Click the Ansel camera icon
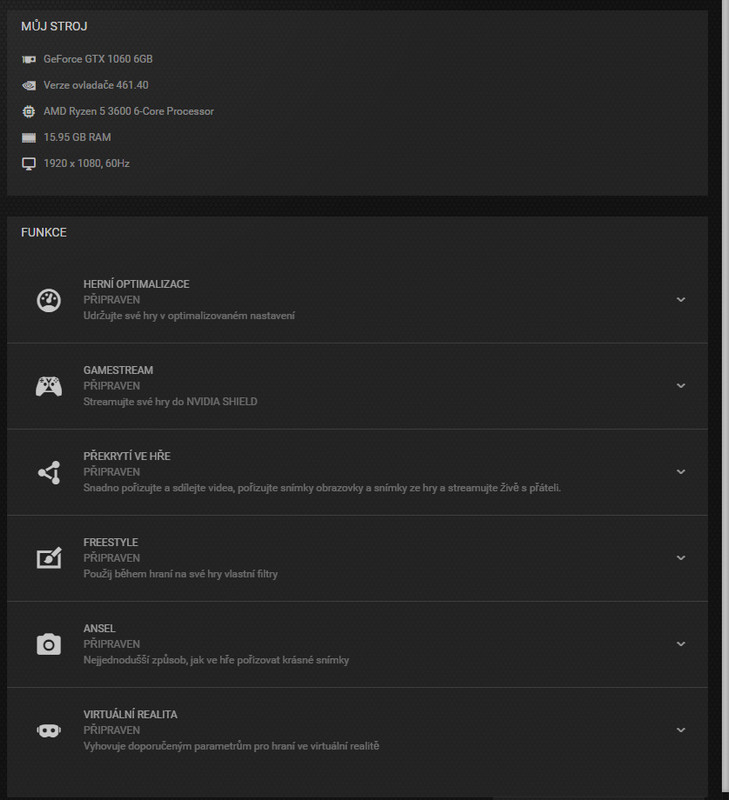 (x=48, y=644)
